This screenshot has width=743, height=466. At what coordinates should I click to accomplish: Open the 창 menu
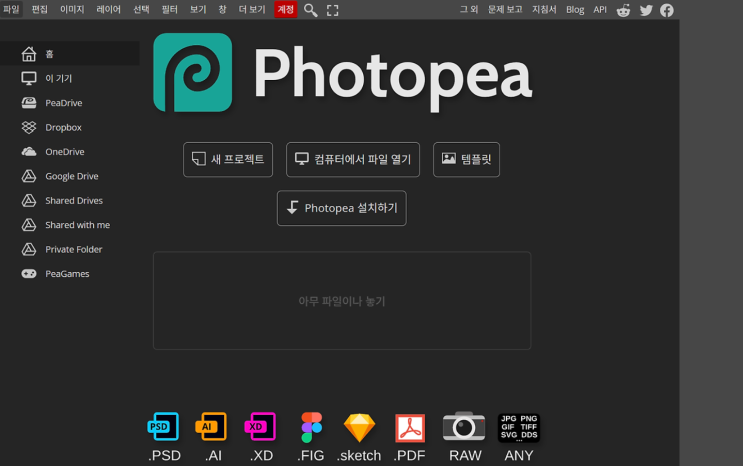tap(222, 9)
